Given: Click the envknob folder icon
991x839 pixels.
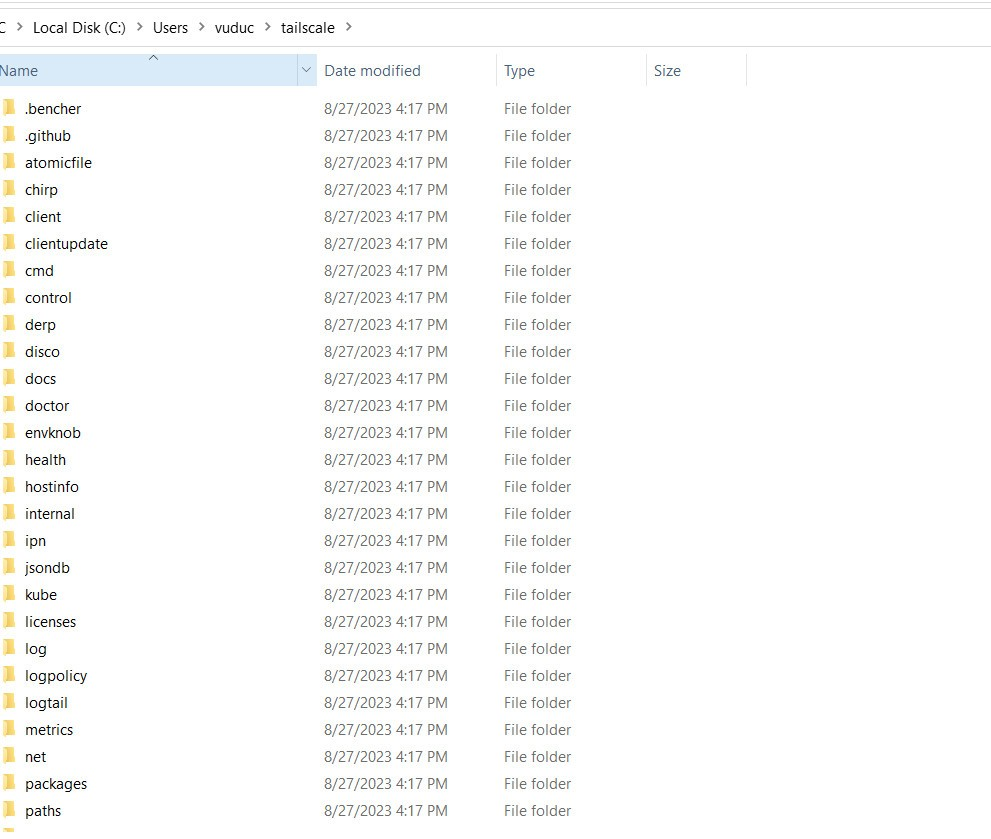Looking at the screenshot, I should click(x=9, y=432).
